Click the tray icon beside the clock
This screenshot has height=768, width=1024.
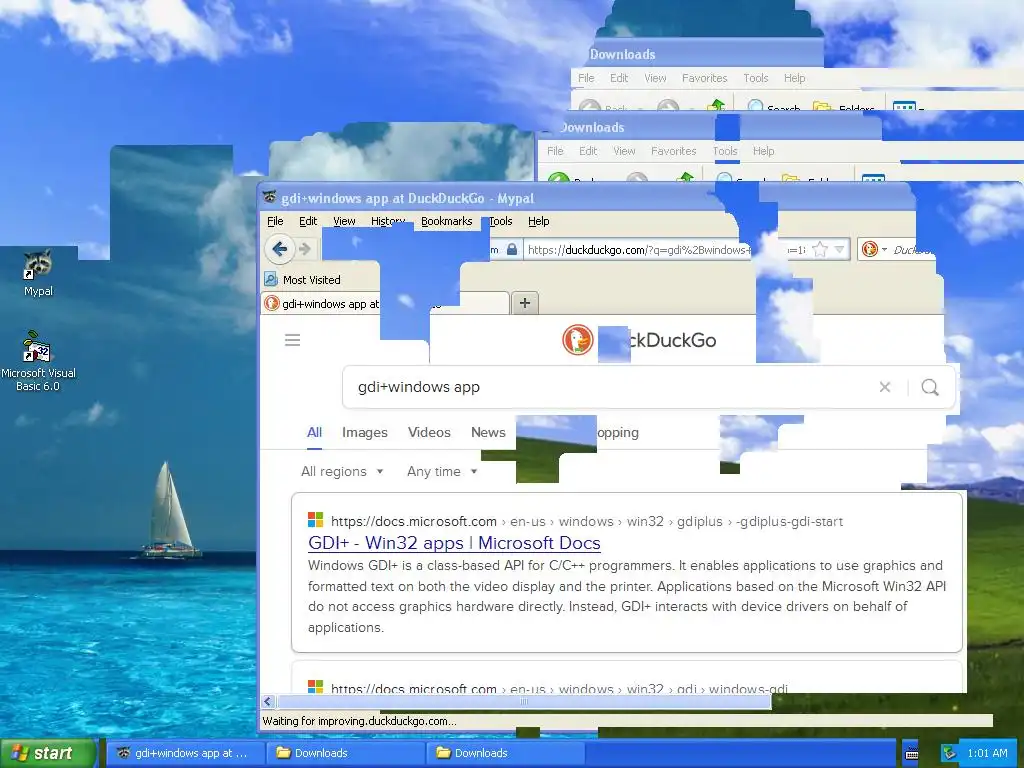click(950, 754)
